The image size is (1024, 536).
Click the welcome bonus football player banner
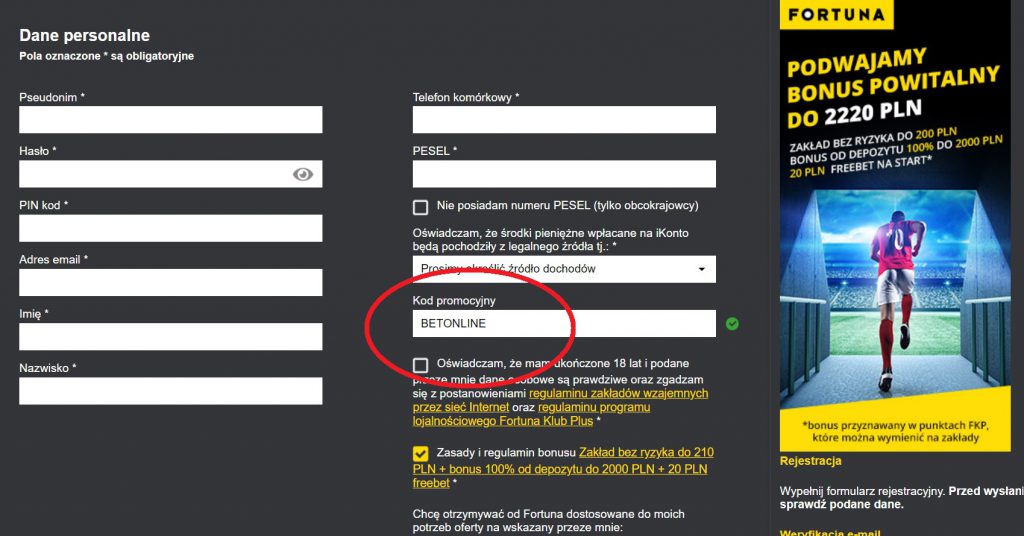(890, 300)
